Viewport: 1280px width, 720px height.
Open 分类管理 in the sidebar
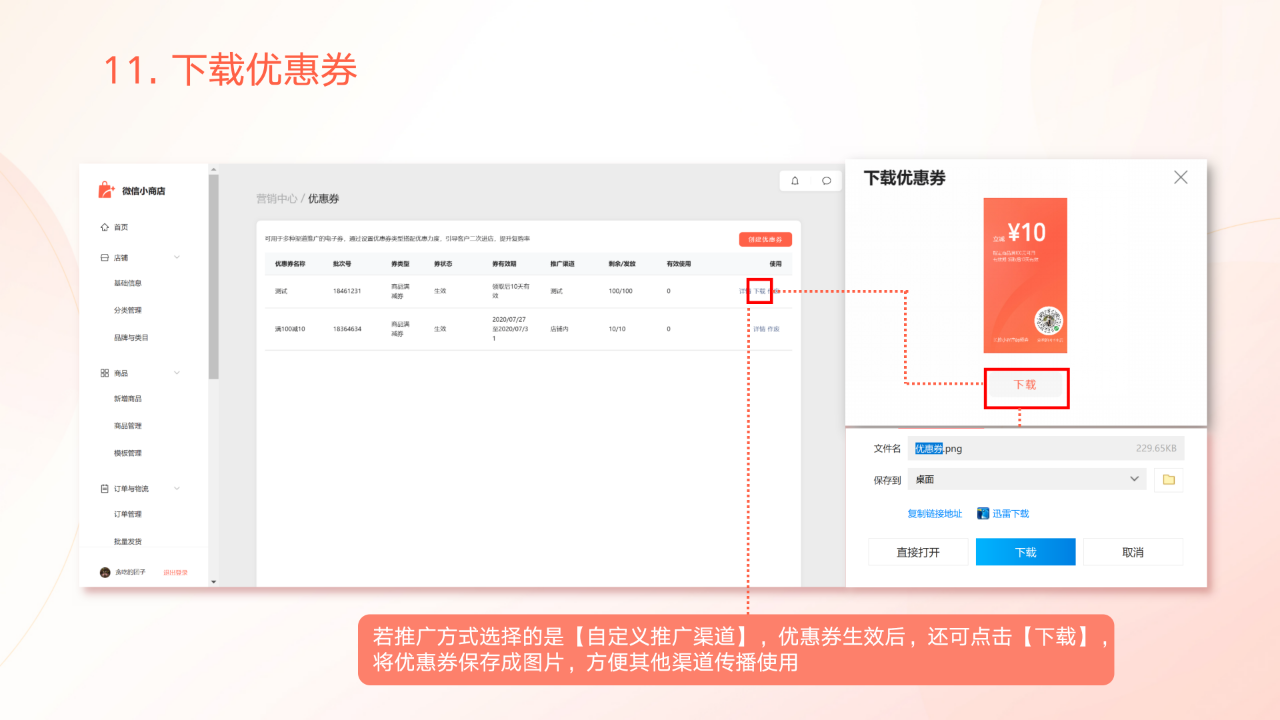pos(128,310)
